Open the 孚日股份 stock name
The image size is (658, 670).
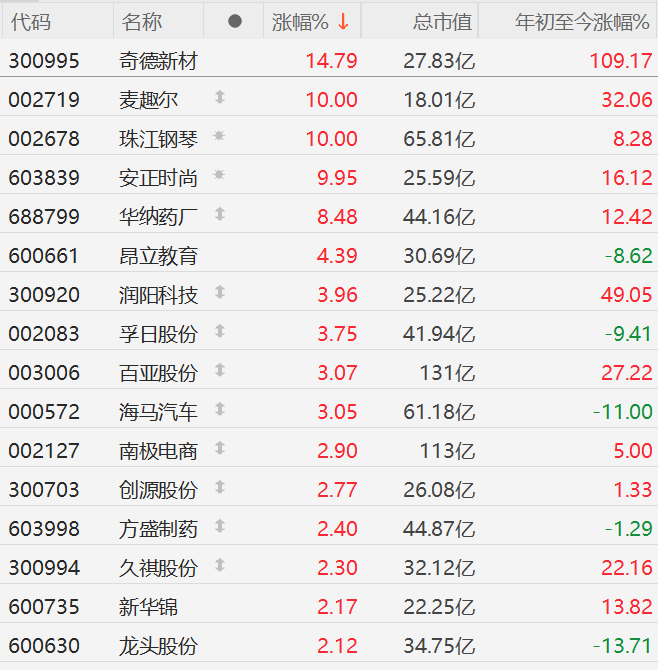158,334
